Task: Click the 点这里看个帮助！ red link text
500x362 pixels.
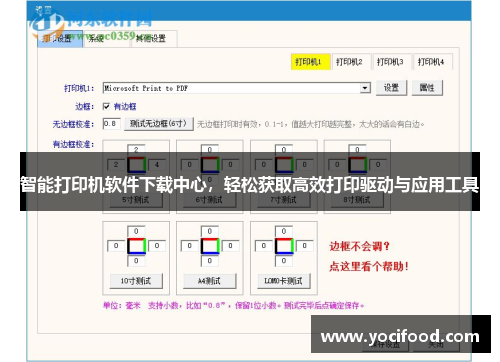Action: pos(369,266)
